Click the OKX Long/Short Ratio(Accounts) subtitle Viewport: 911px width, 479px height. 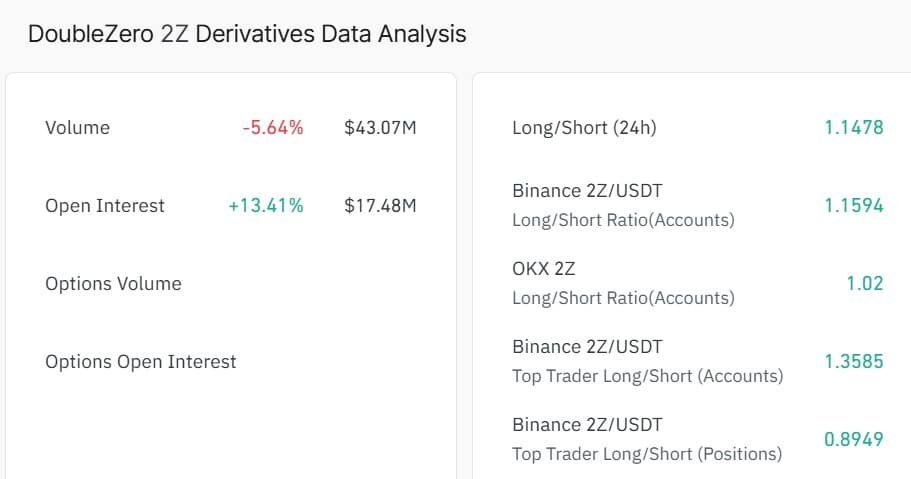pyautogui.click(x=623, y=298)
